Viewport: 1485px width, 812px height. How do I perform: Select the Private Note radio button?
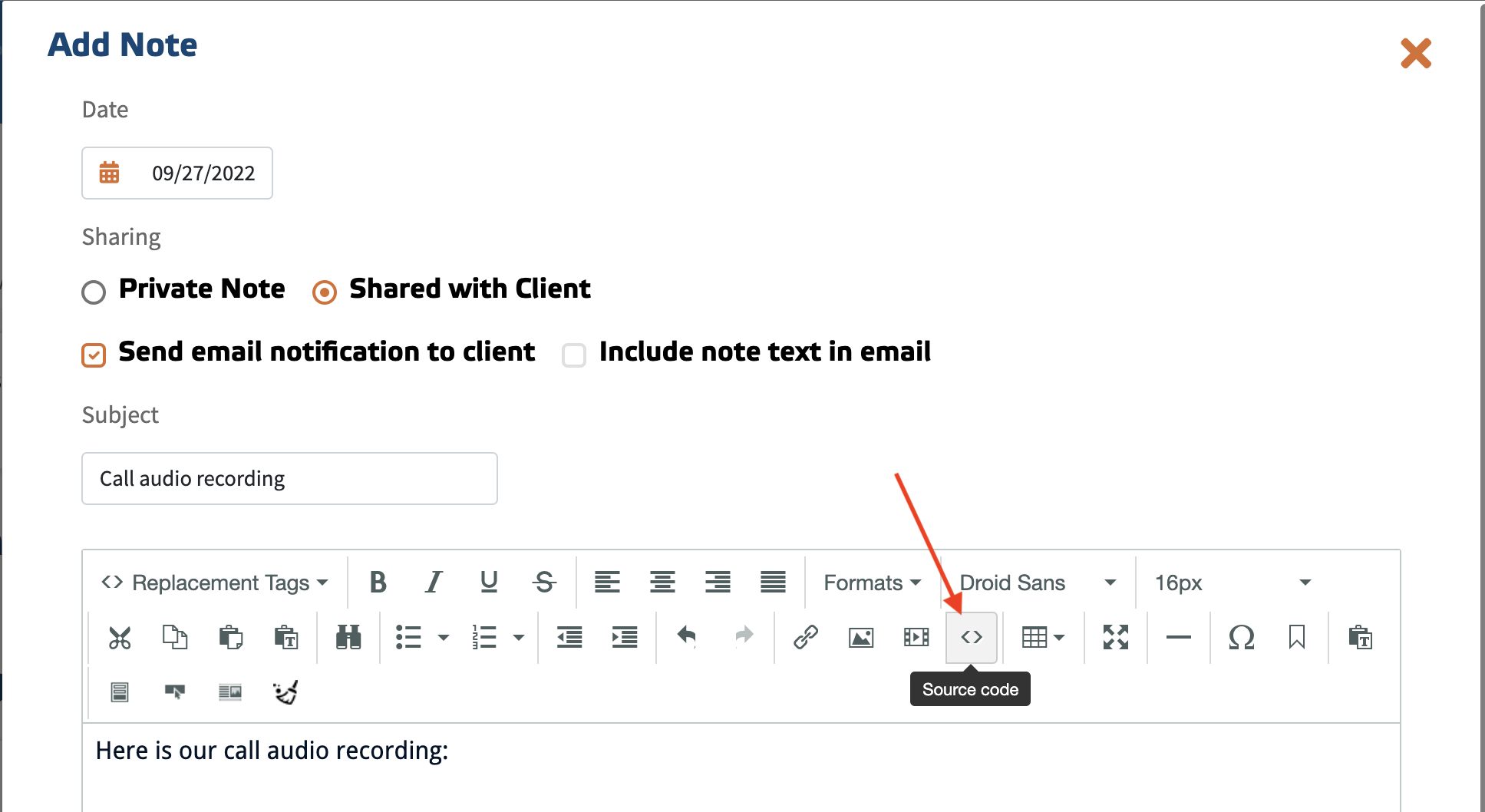tap(94, 292)
